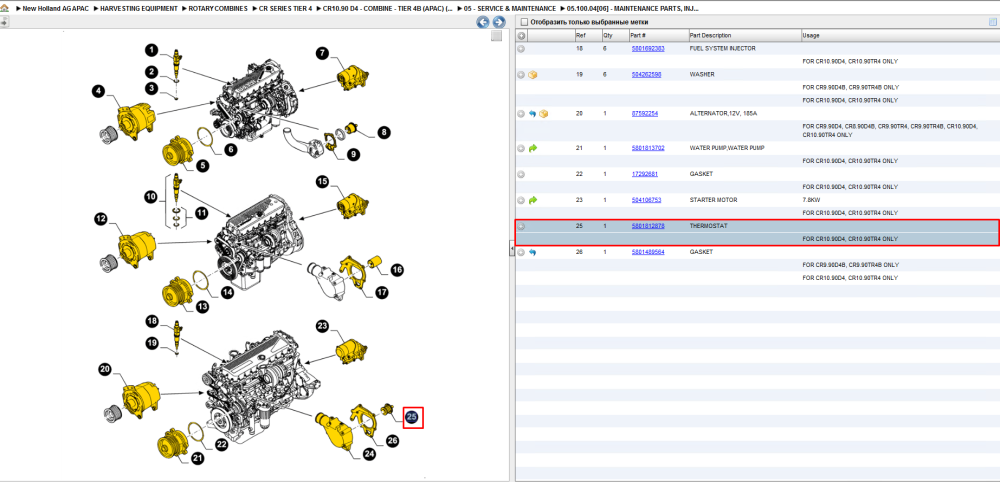Navigate to CR10.90 D4 - COMBINE breadcrumb
1000x482 pixels.
pos(388,9)
